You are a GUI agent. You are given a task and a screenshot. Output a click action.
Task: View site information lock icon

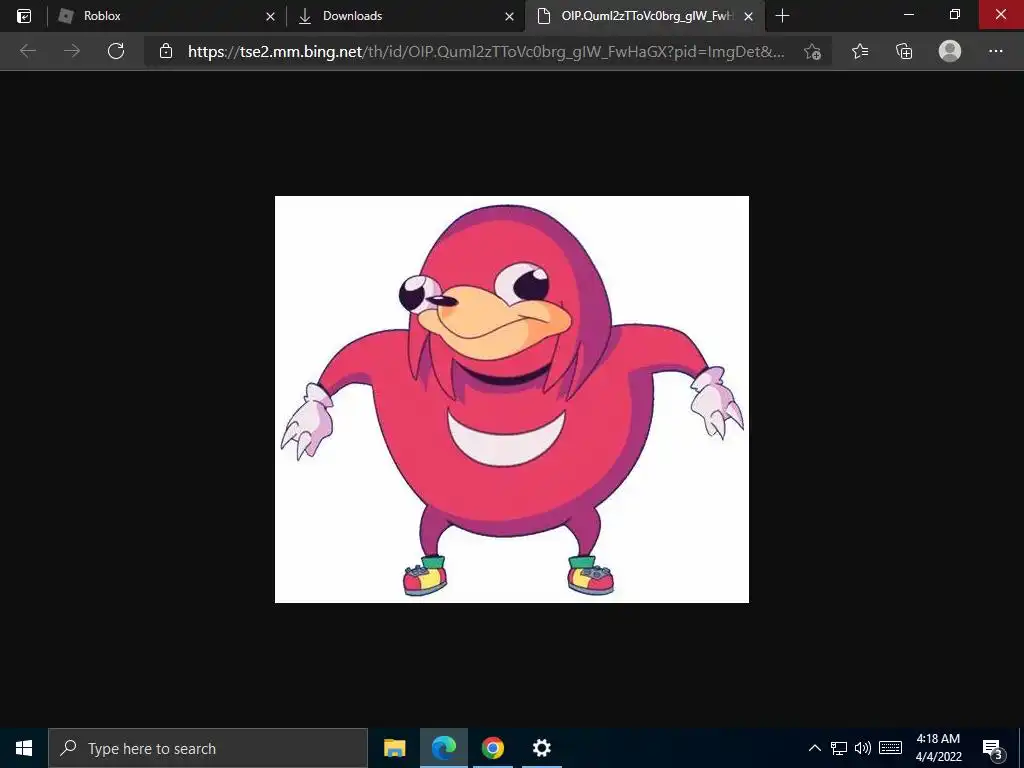pyautogui.click(x=166, y=51)
